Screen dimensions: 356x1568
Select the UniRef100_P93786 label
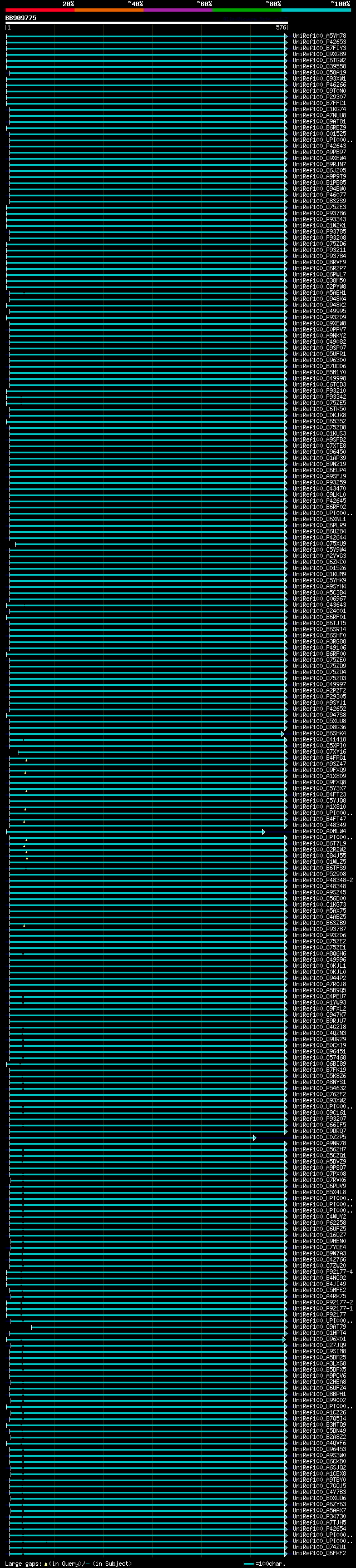pyautogui.click(x=319, y=213)
